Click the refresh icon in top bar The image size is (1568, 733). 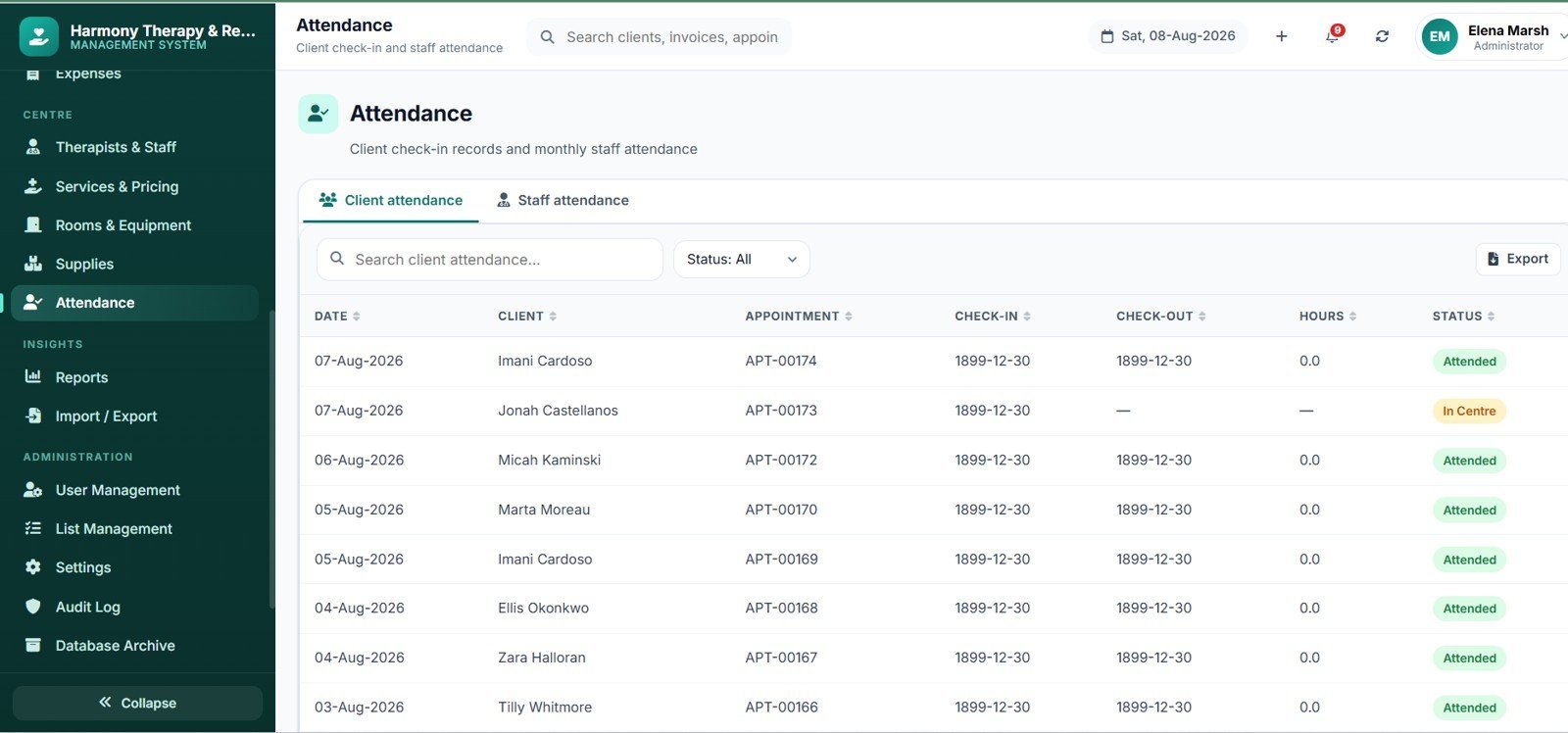coord(1382,36)
